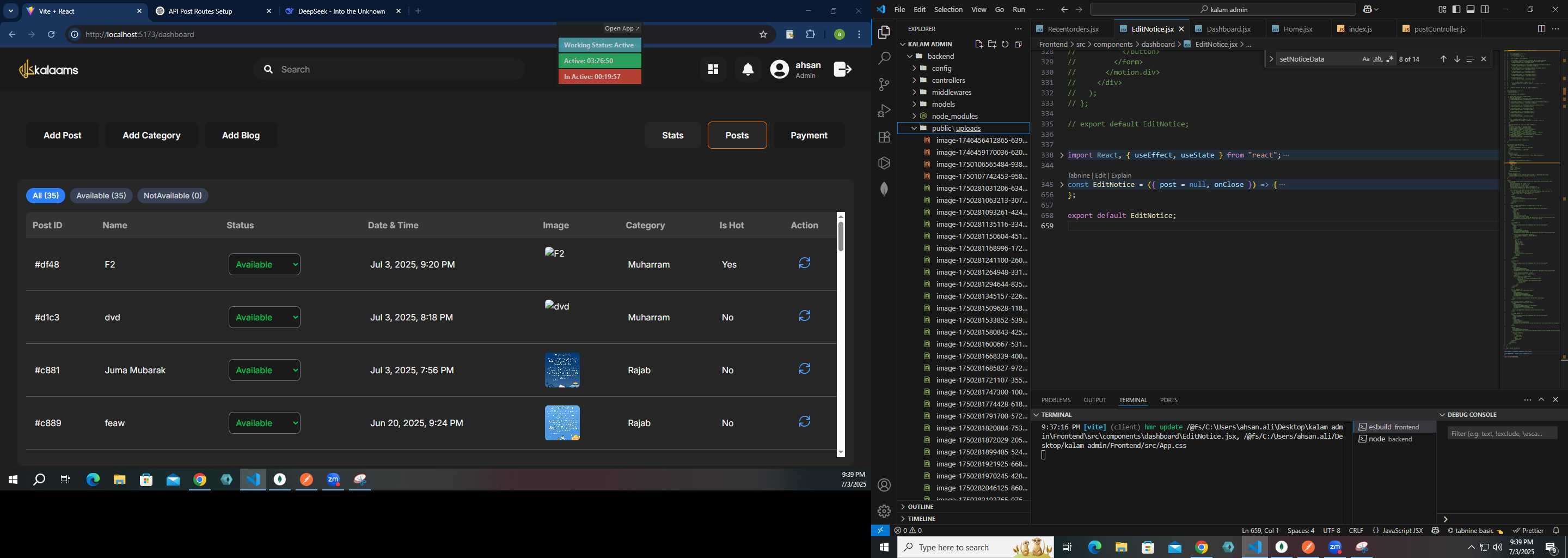Screen dimensions: 1568x558
Task: Expand the OUTLINE section
Action: coord(964,507)
